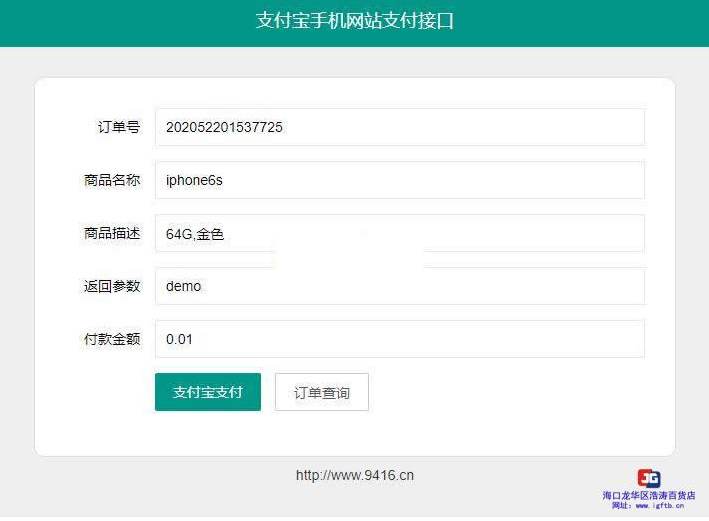Click the 付款金额 field showing 0.01
The height and width of the screenshot is (521, 709).
pos(399,339)
